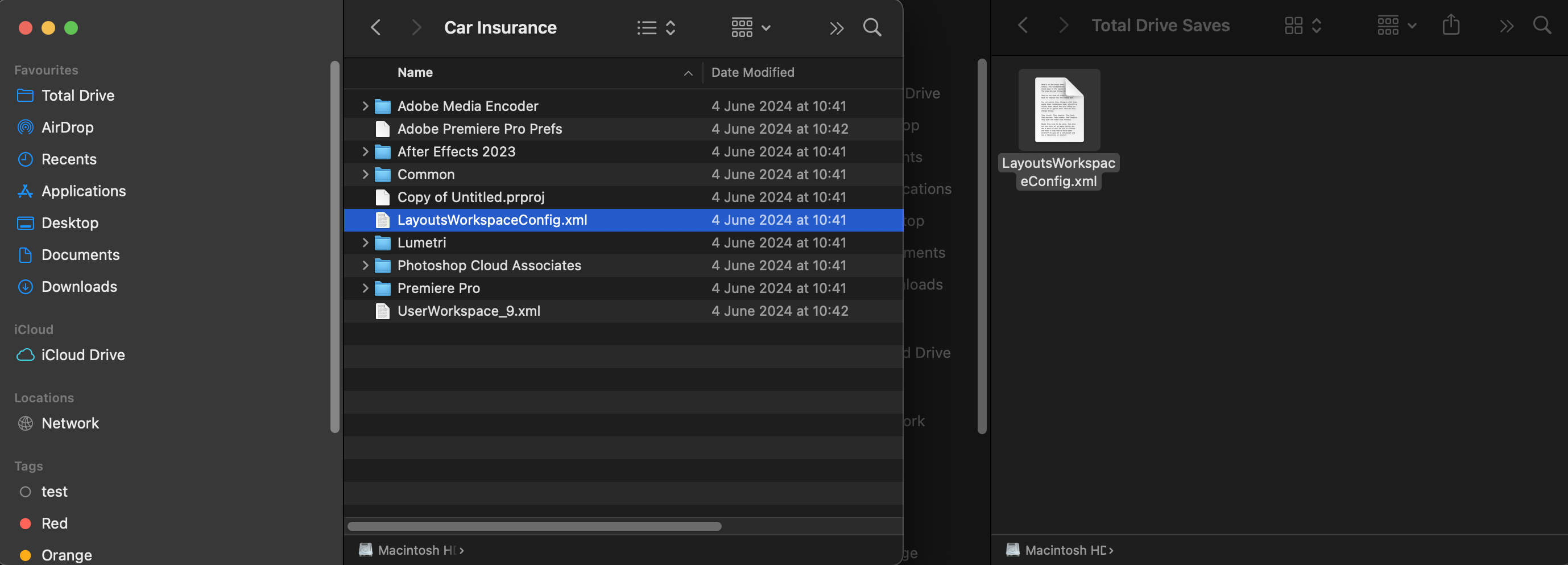1568x565 pixels.
Task: Filter by test tag
Action: (54, 492)
